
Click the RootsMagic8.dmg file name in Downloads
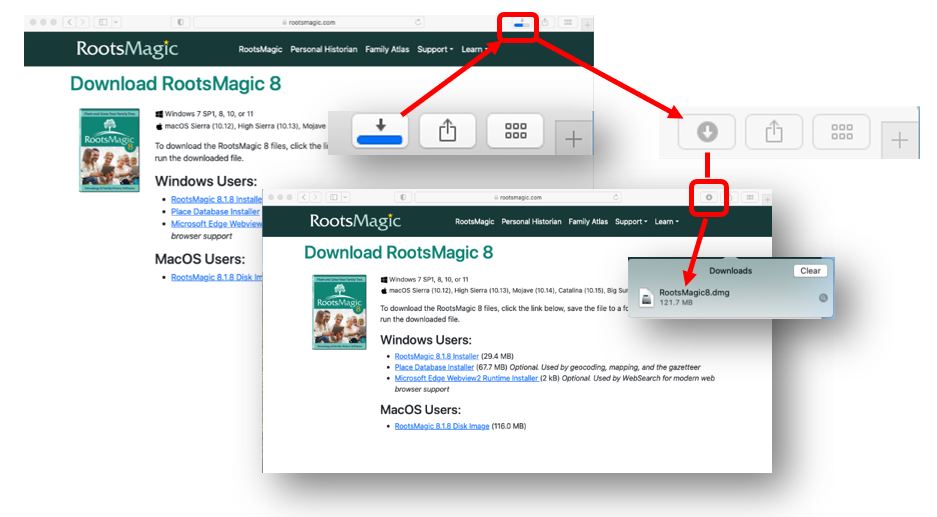point(694,292)
